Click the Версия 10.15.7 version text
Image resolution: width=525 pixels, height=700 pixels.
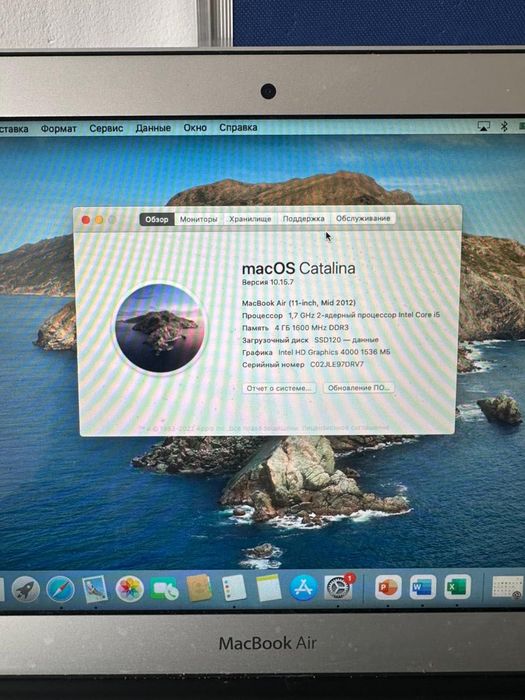[268, 282]
